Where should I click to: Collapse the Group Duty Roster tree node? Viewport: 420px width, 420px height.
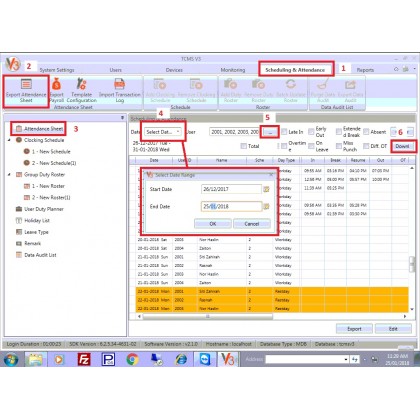9,175
